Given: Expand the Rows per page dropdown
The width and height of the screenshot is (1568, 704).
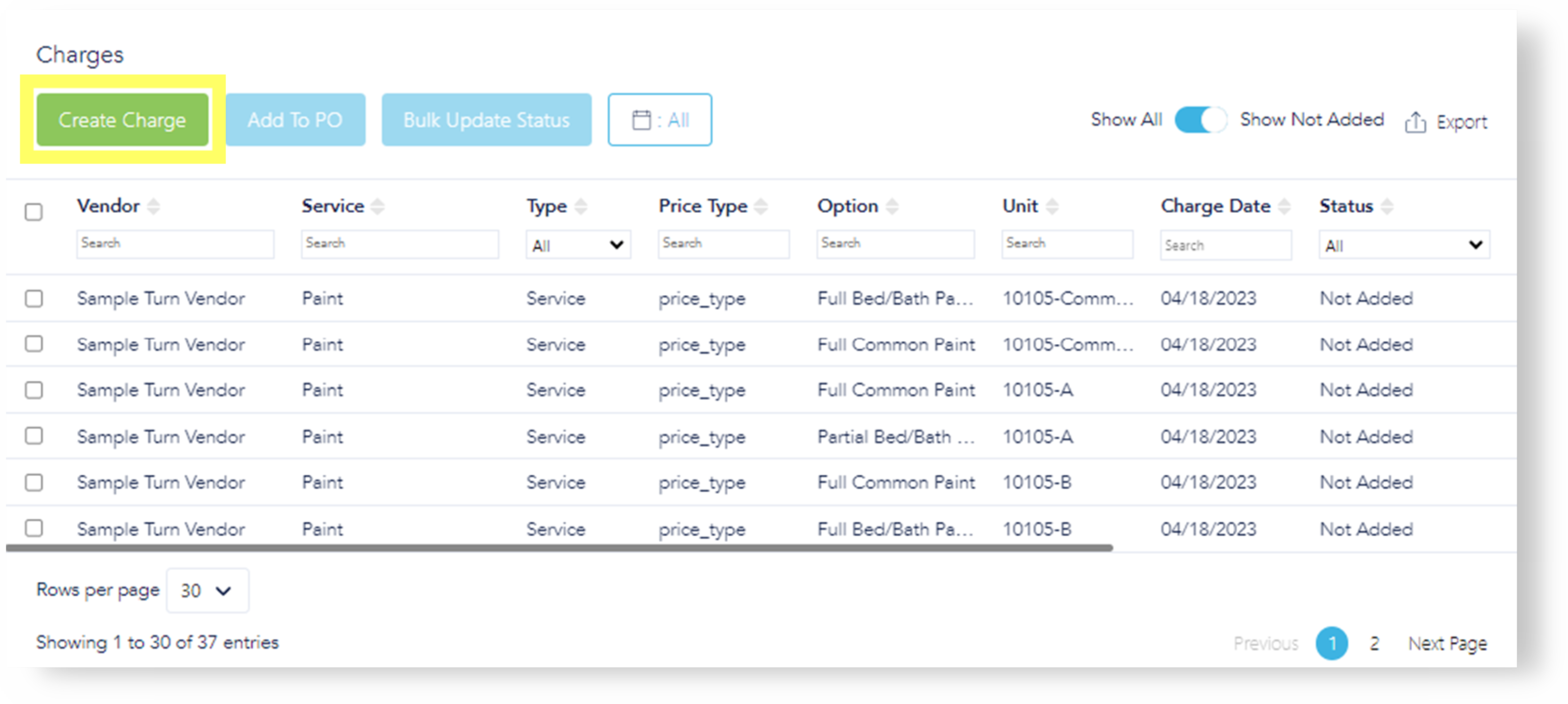Looking at the screenshot, I should point(207,590).
